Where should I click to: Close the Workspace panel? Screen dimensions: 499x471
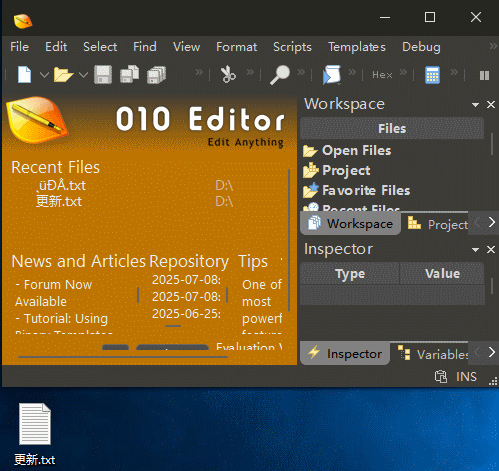tap(491, 105)
